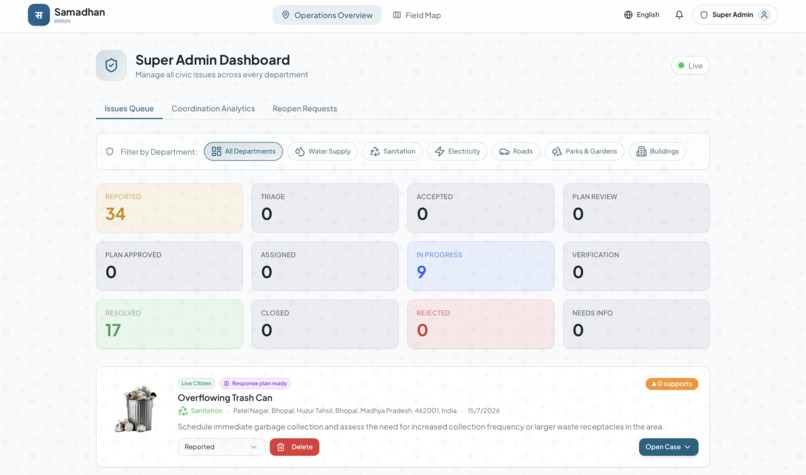Filter issues by Water Supply
The image size is (806, 475).
click(322, 151)
